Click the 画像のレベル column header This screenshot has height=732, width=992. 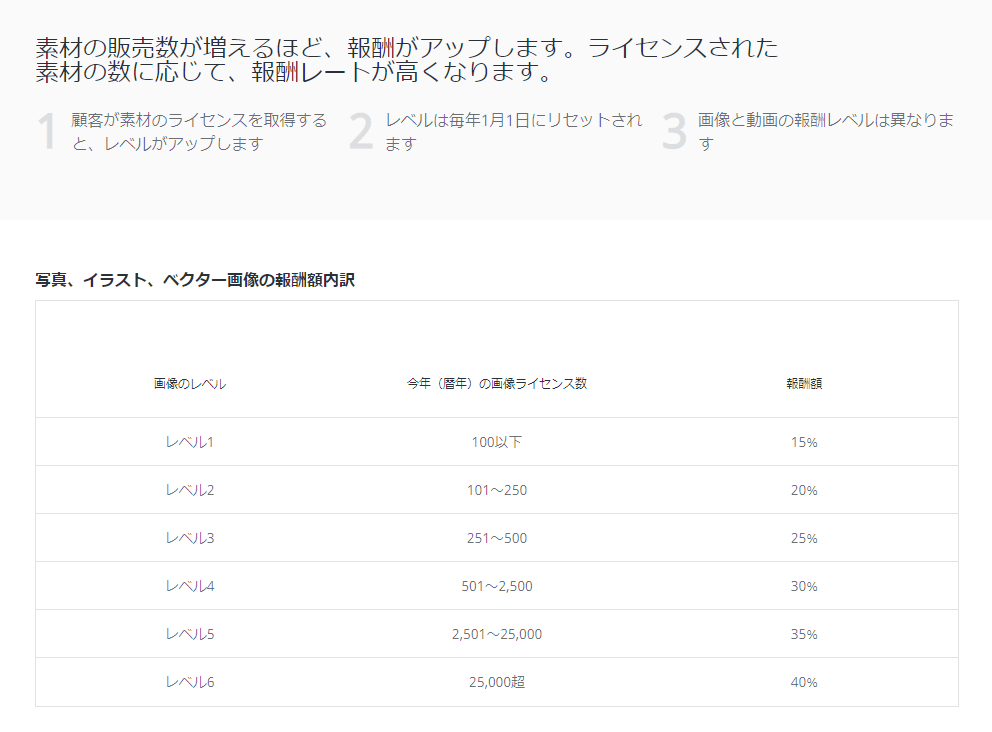point(190,384)
